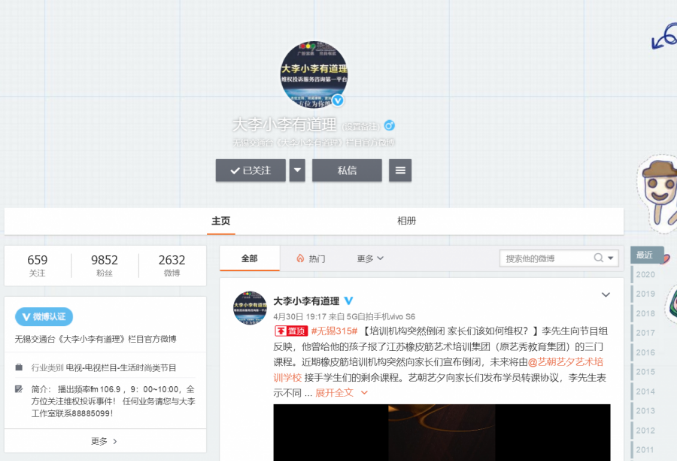
Task: Expand 更多 in the profile info card
Action: click(103, 441)
